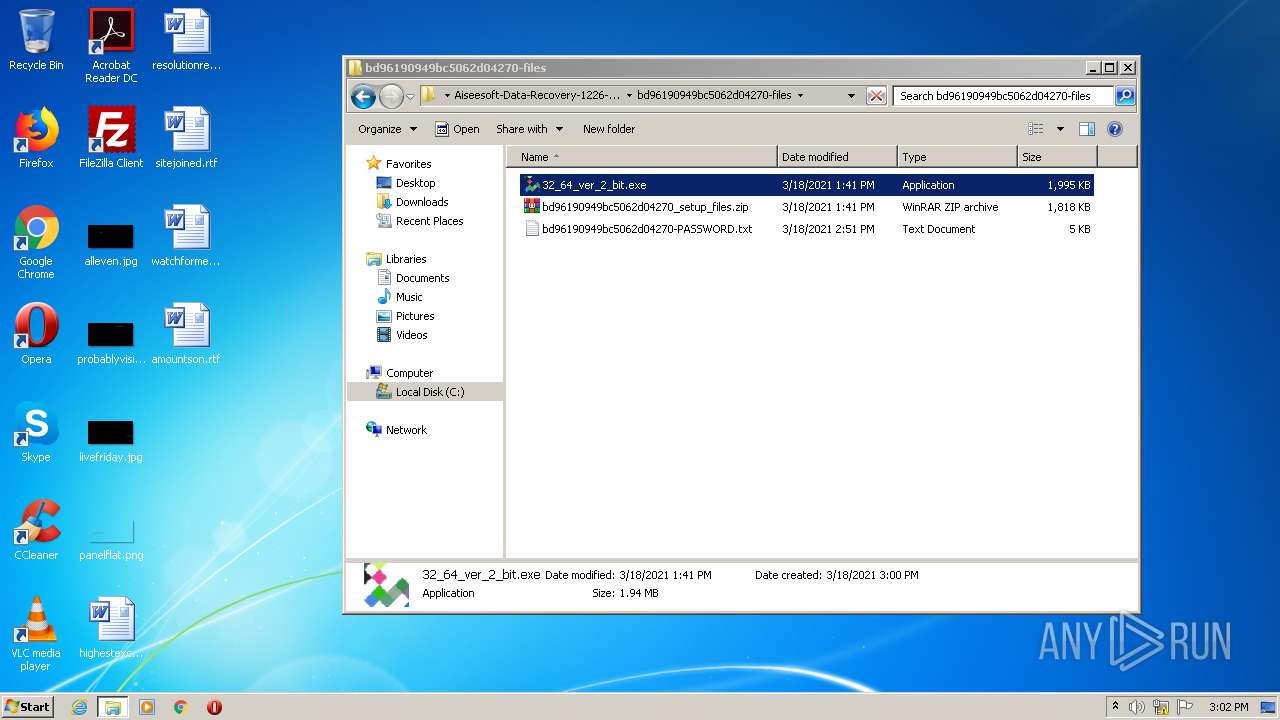1280x720 pixels.
Task: Open Share with dropdown menu
Action: 530,129
